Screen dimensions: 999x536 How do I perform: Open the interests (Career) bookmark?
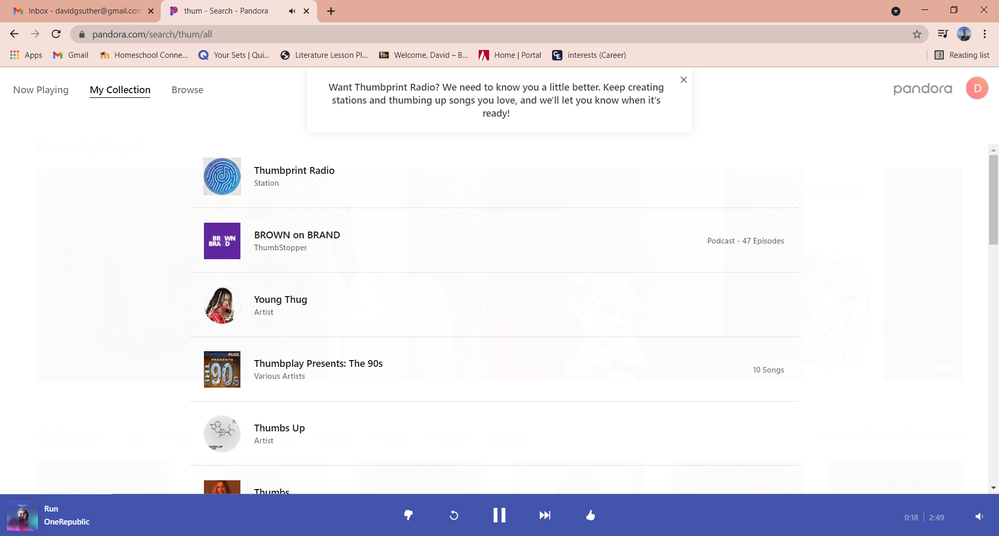pos(589,55)
